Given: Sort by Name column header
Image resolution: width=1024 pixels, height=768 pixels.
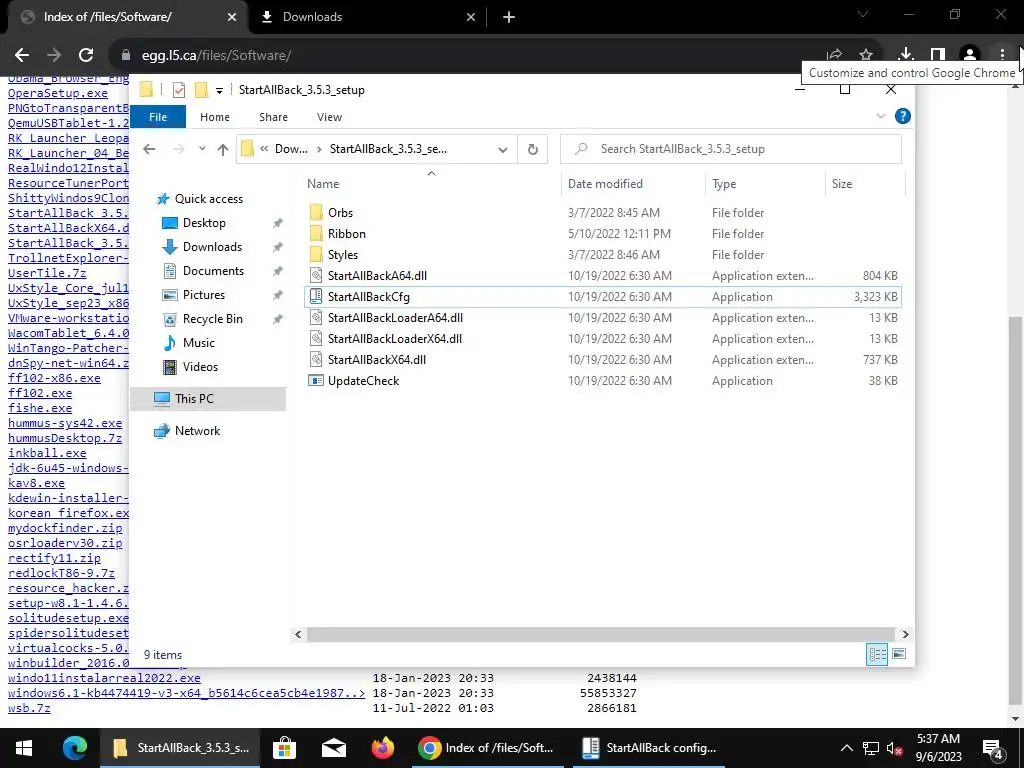Looking at the screenshot, I should [x=323, y=184].
